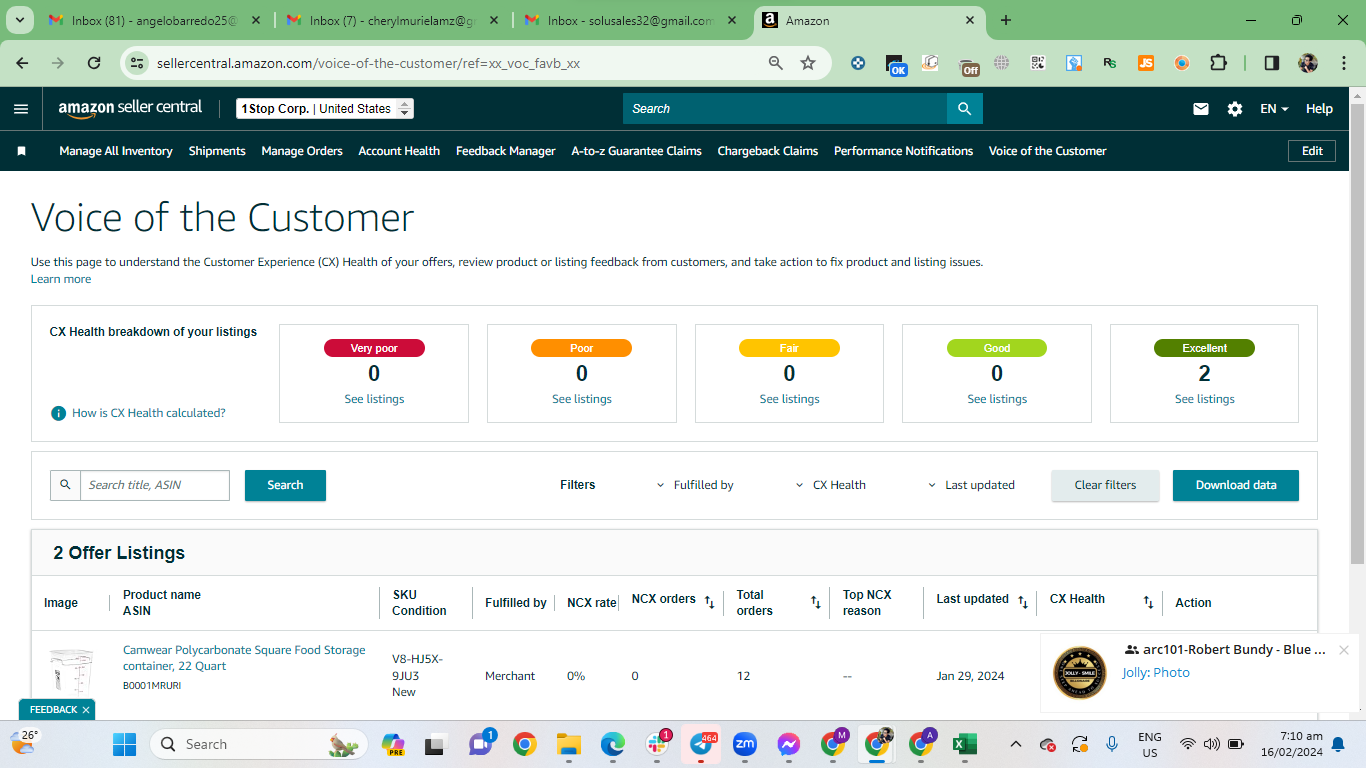The image size is (1366, 768).
Task: Switch to the solusales32 Inbox tab
Action: [x=629, y=20]
